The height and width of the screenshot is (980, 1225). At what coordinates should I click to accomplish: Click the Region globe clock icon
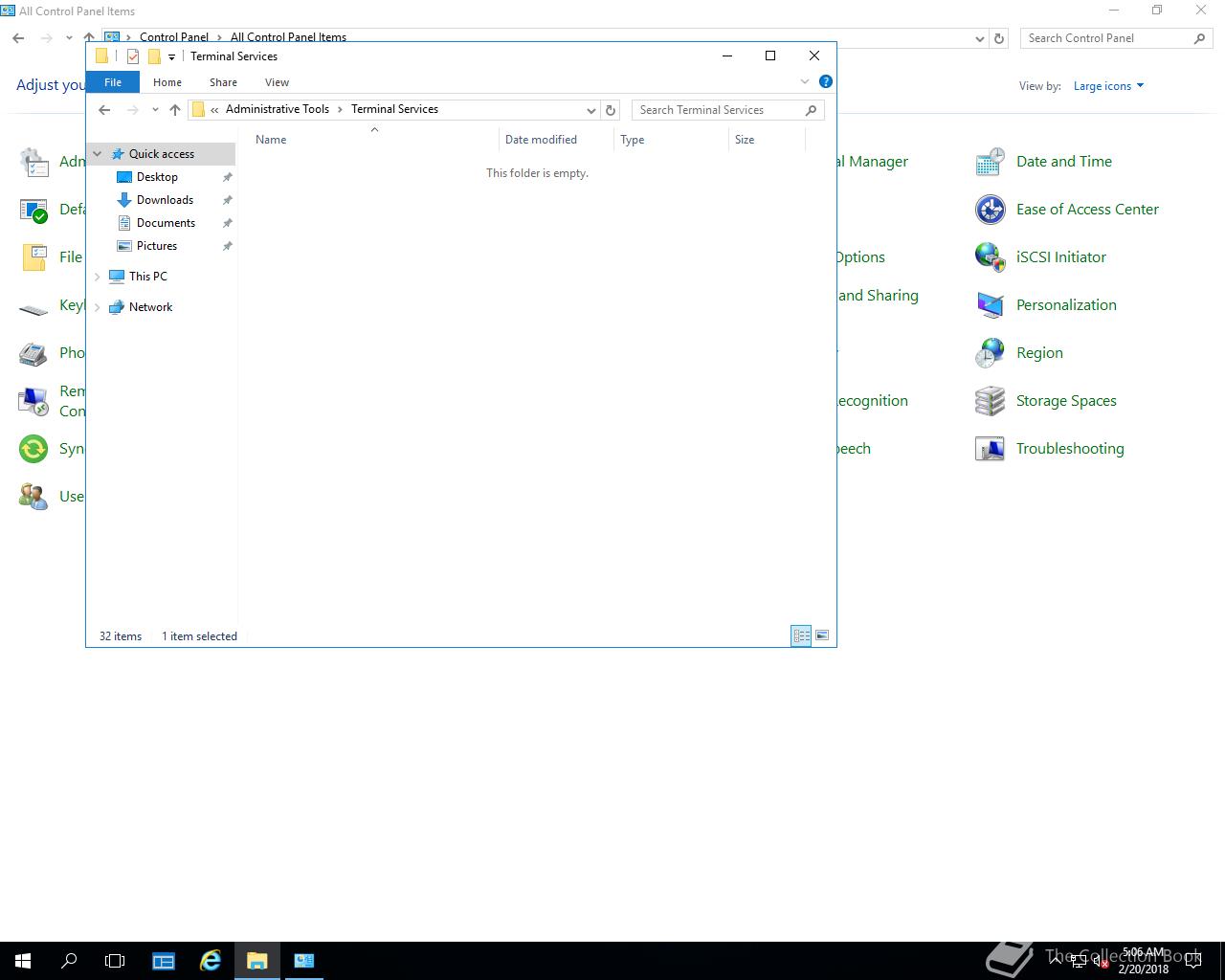(990, 353)
